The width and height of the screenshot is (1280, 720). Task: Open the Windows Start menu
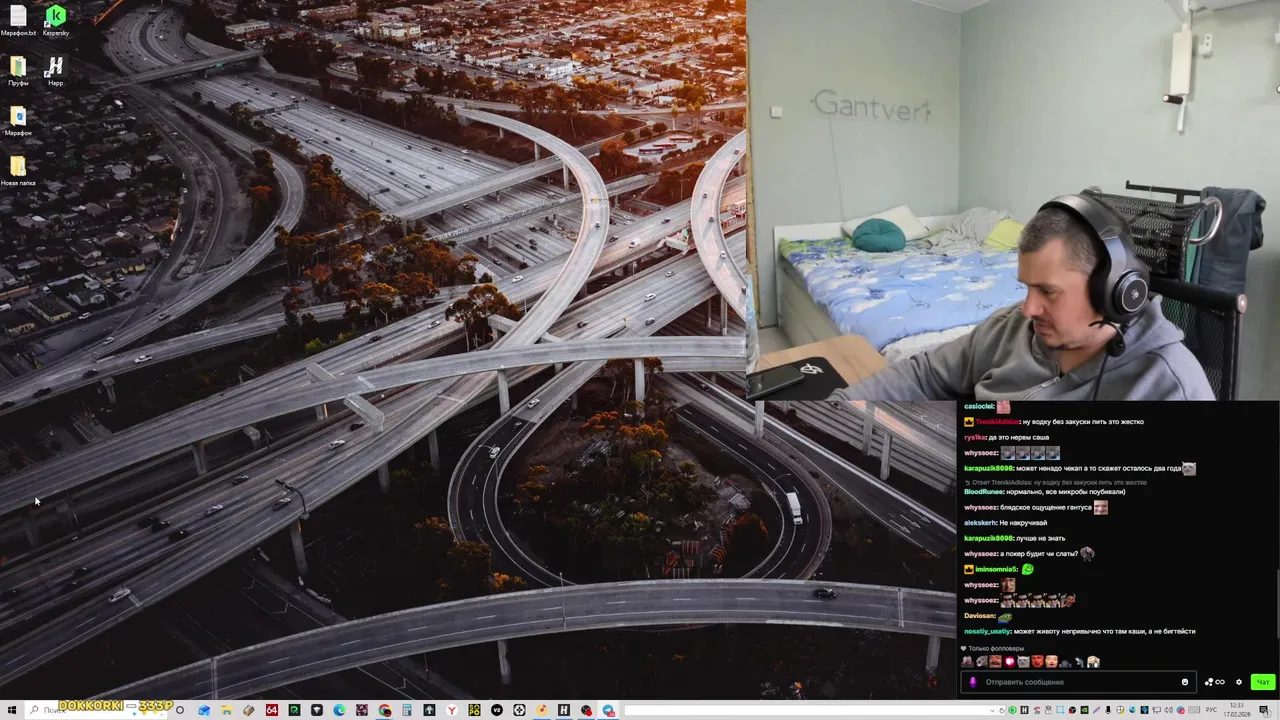[12, 710]
